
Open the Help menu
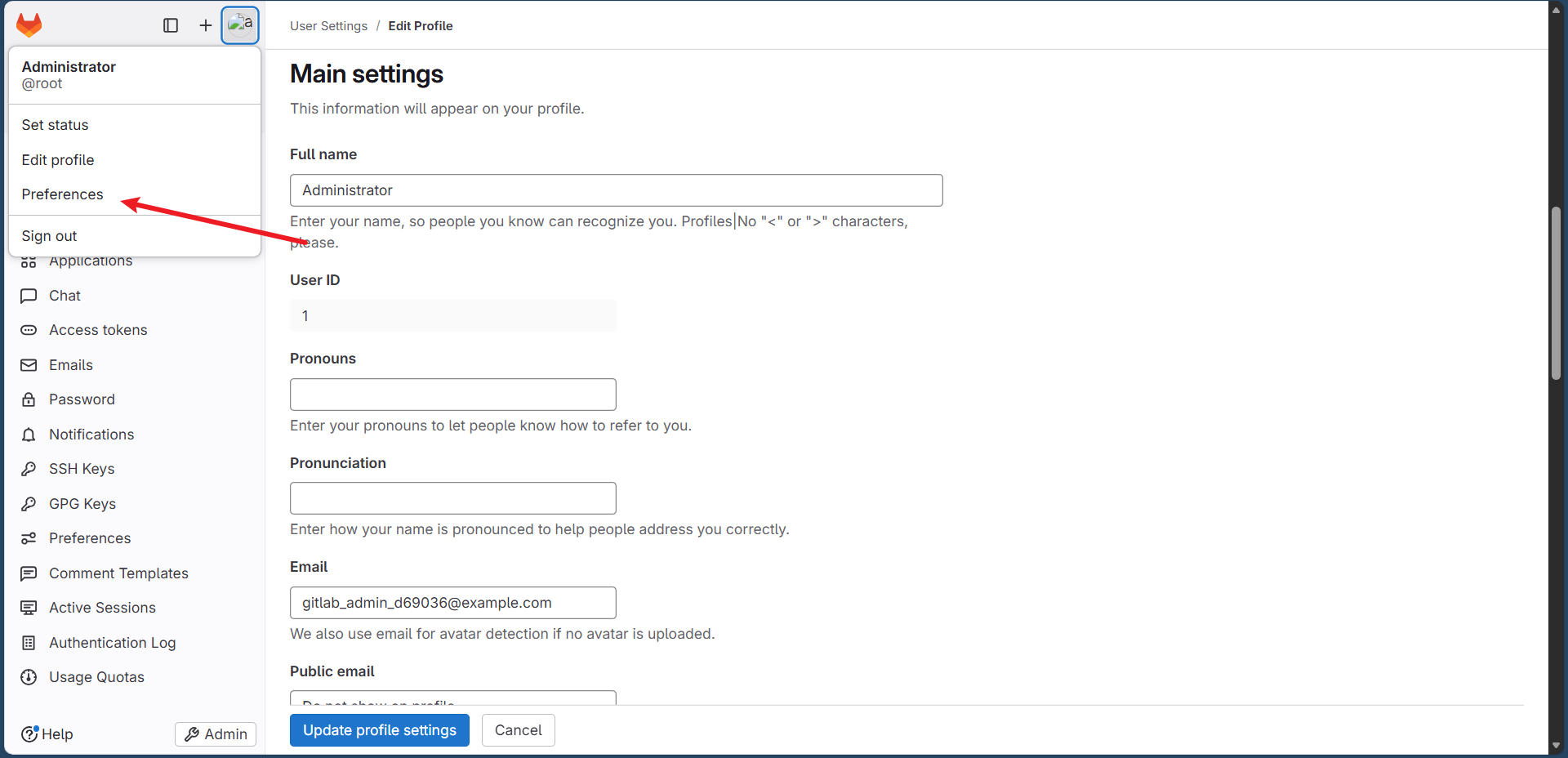click(x=47, y=734)
